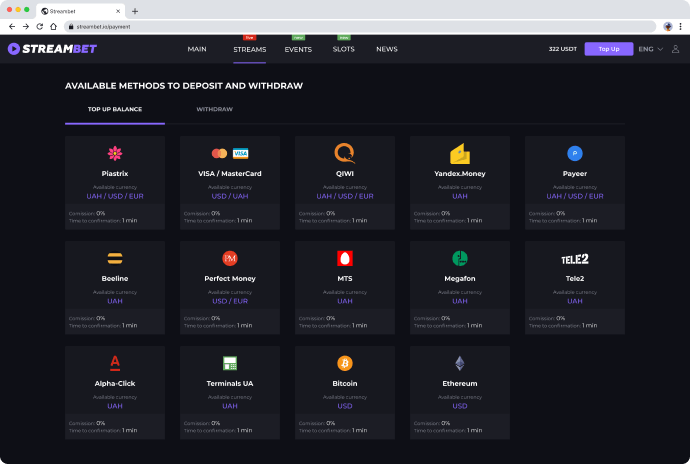Open a new browser tab
Viewport: 690px width, 464px height.
point(135,11)
